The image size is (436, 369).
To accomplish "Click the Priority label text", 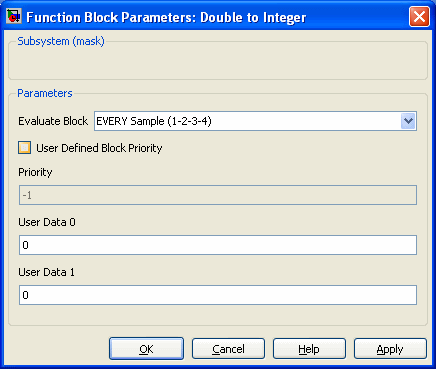I will (35, 172).
